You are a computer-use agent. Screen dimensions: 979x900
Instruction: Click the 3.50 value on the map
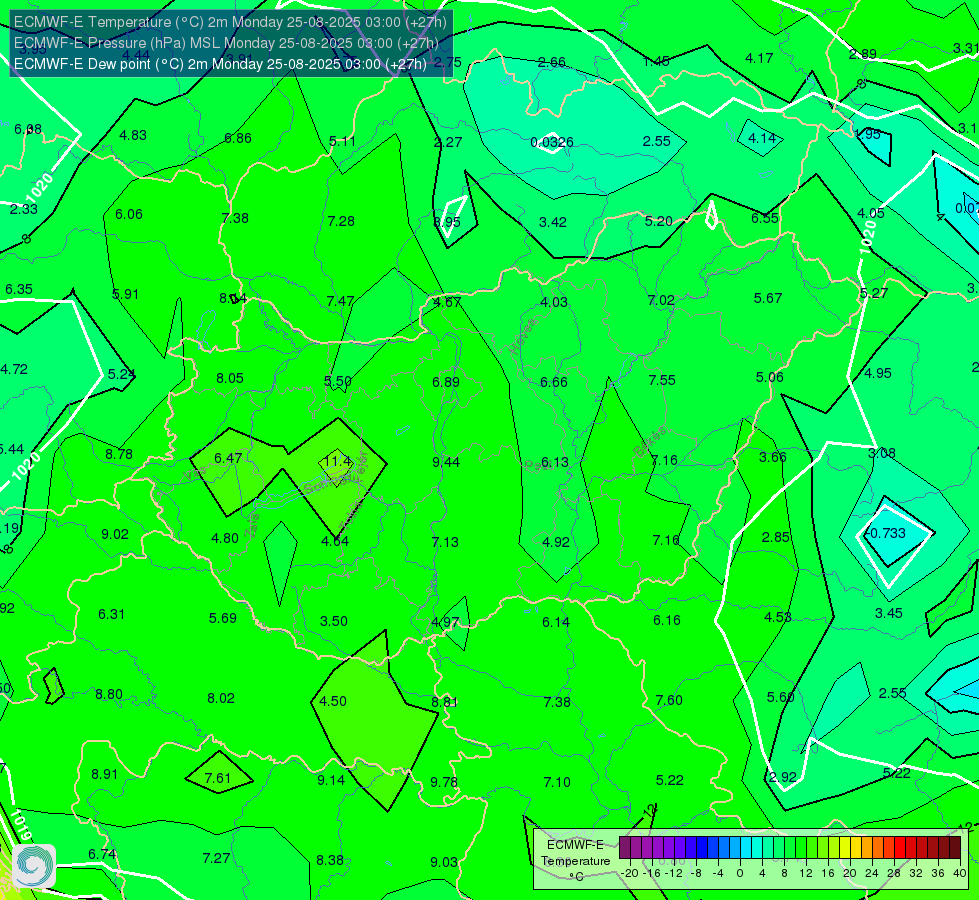333,621
